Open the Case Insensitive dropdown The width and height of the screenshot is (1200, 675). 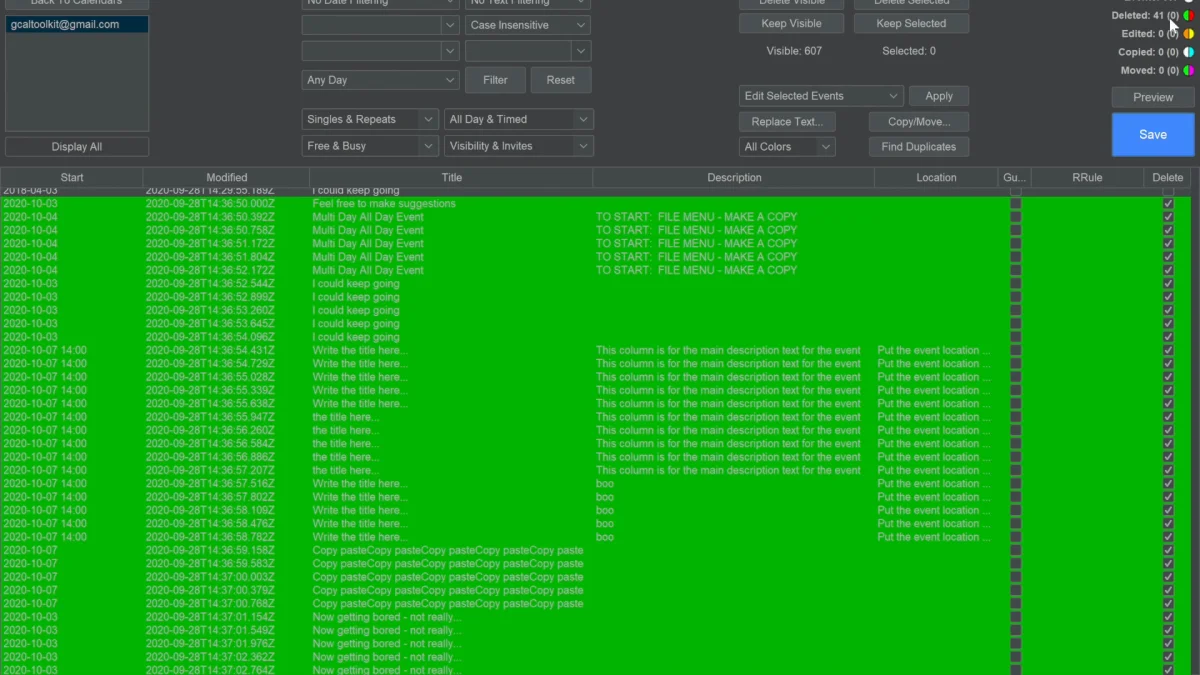pyautogui.click(x=528, y=25)
